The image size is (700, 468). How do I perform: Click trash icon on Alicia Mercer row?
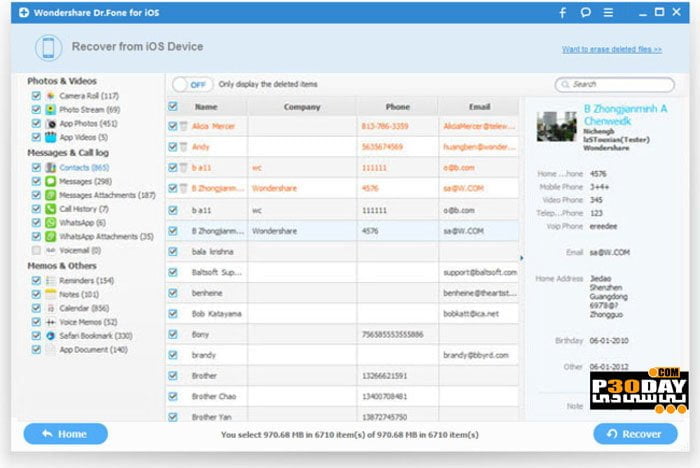pyautogui.click(x=183, y=126)
